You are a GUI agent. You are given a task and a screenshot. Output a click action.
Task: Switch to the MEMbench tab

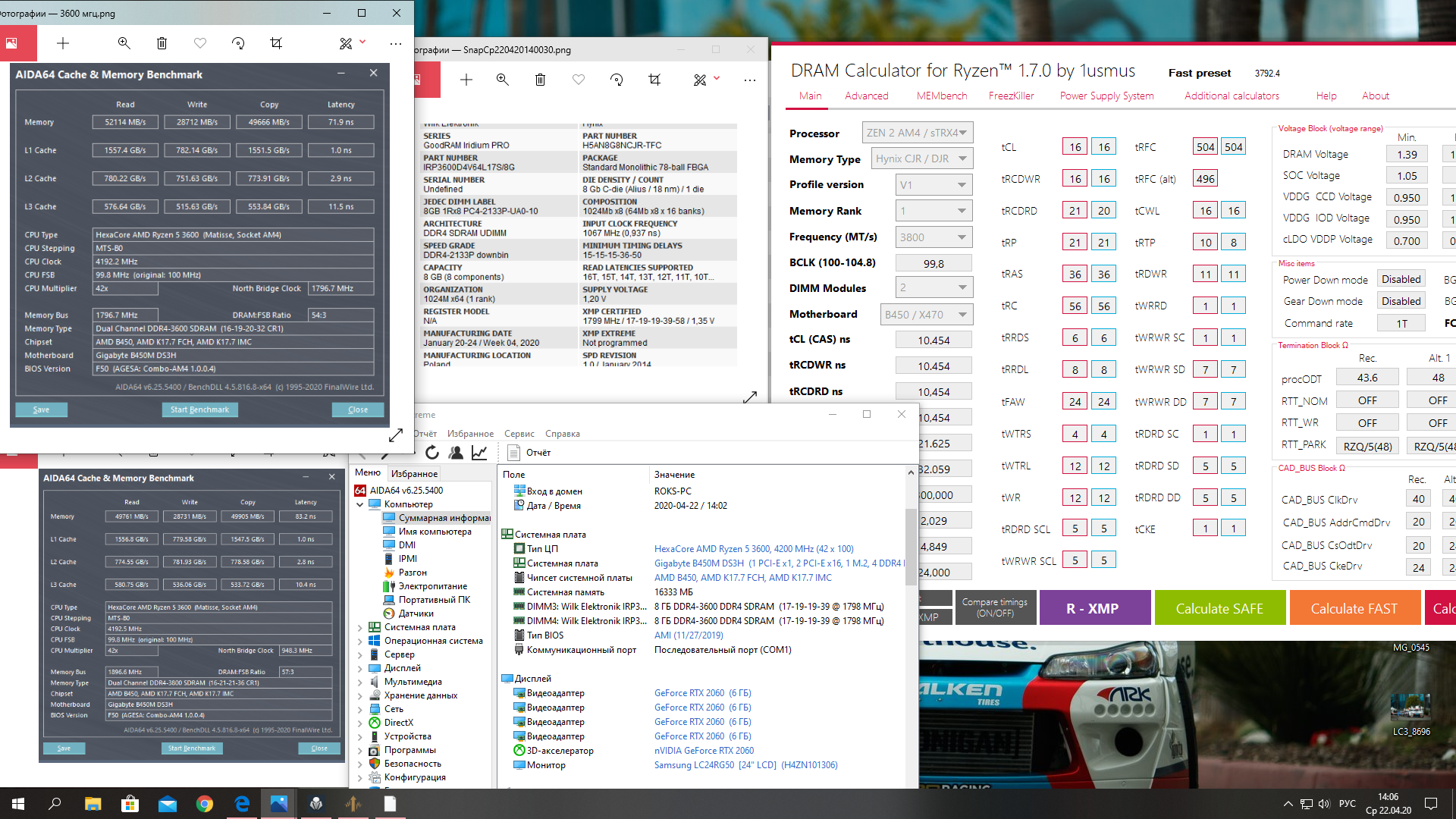click(941, 96)
